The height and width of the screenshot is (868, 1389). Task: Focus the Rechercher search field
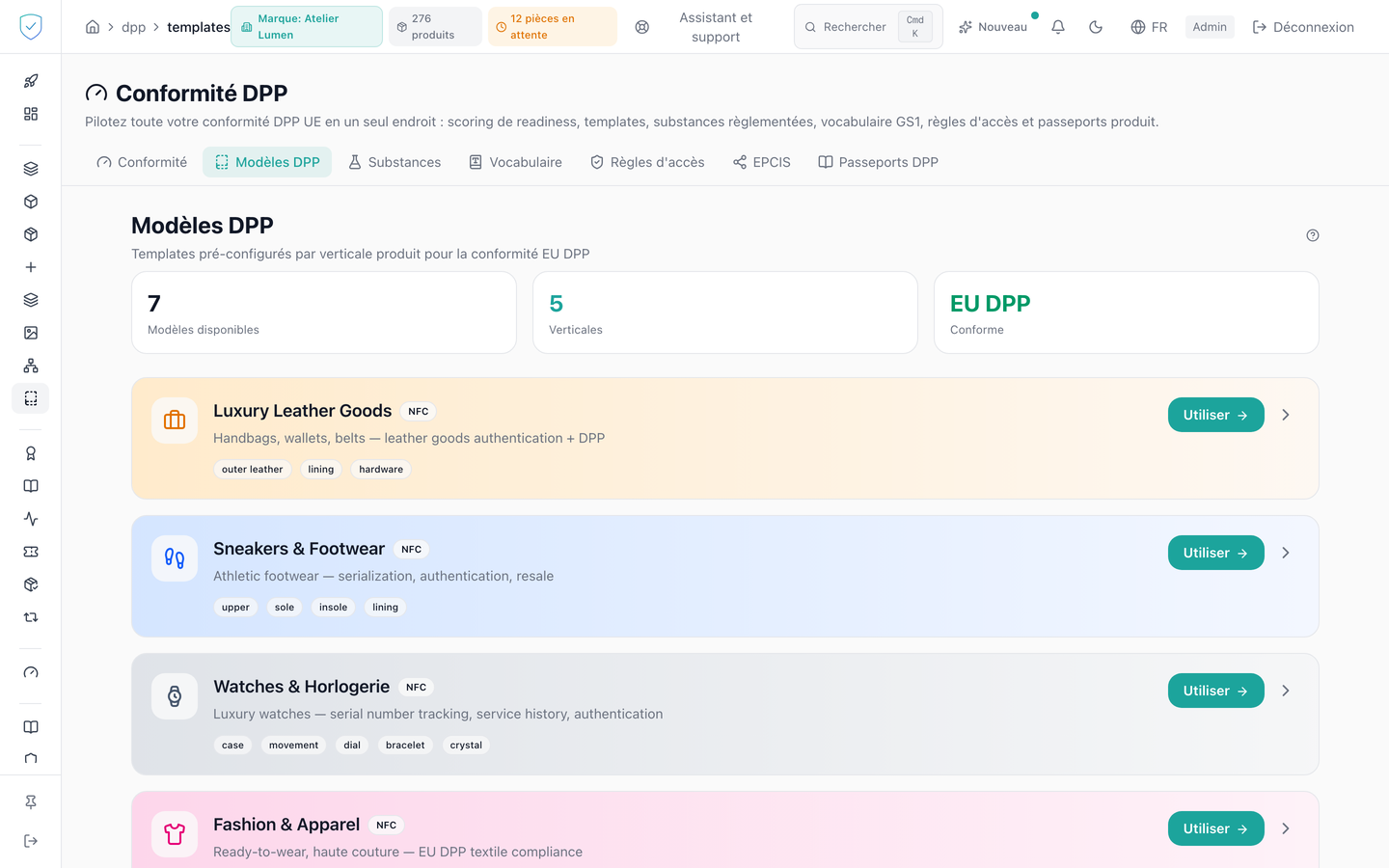868,27
